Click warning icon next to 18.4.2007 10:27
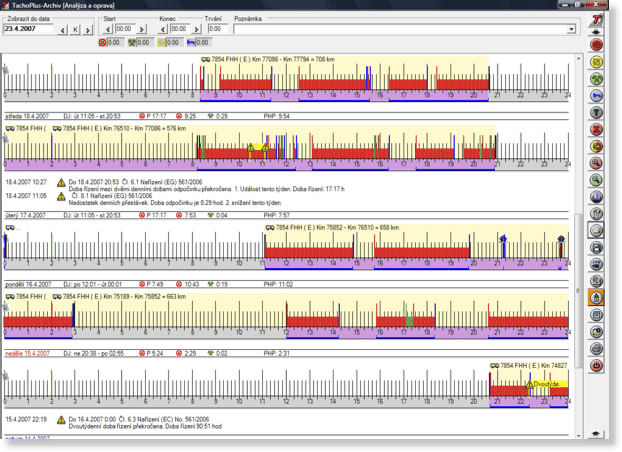The height and width of the screenshot is (452, 622). click(x=61, y=183)
